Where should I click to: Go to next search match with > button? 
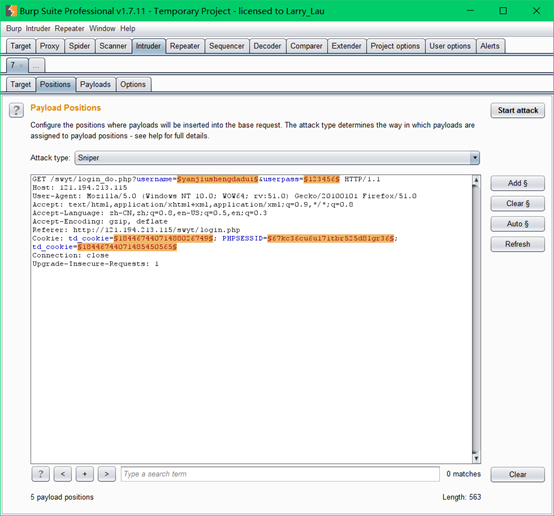coord(107,474)
